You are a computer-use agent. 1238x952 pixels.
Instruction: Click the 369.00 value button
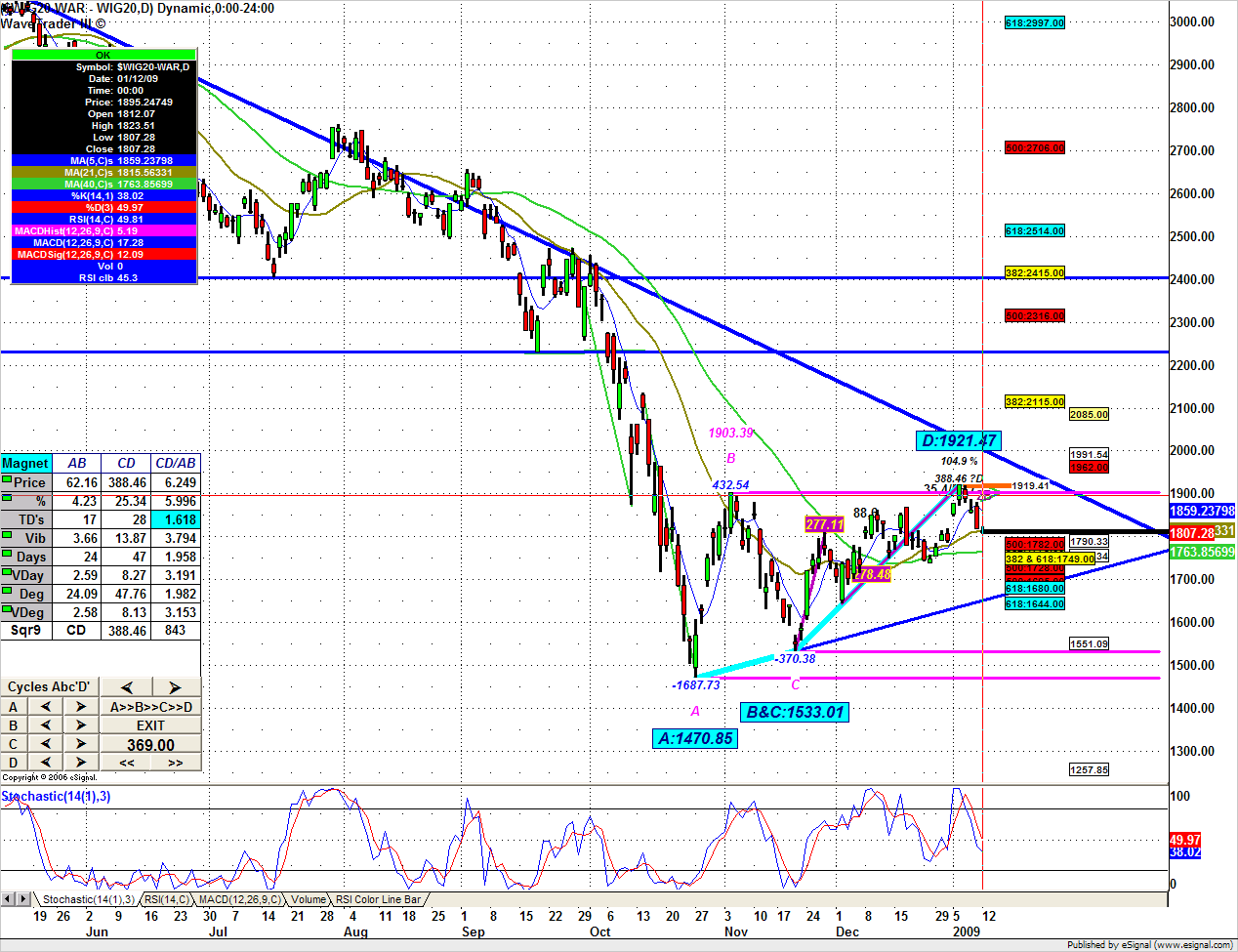pos(150,745)
